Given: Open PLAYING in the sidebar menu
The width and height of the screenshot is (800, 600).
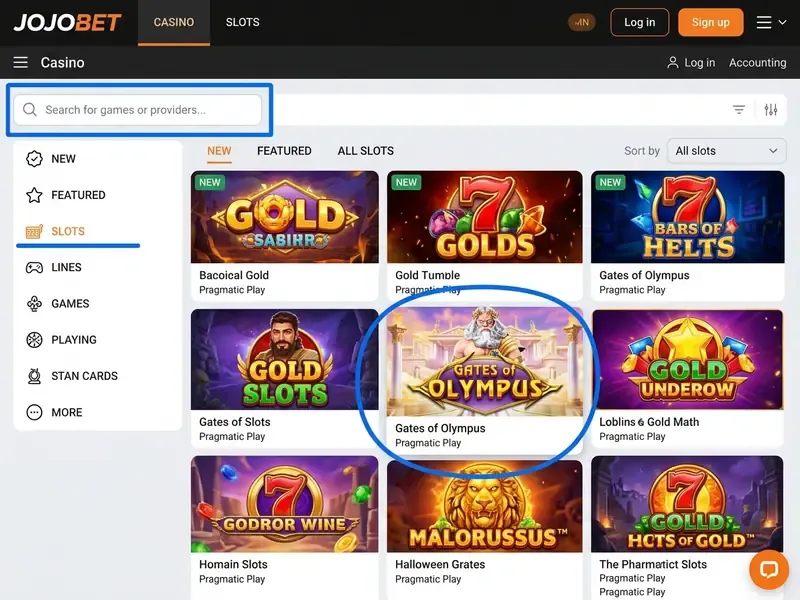Looking at the screenshot, I should tap(74, 340).
